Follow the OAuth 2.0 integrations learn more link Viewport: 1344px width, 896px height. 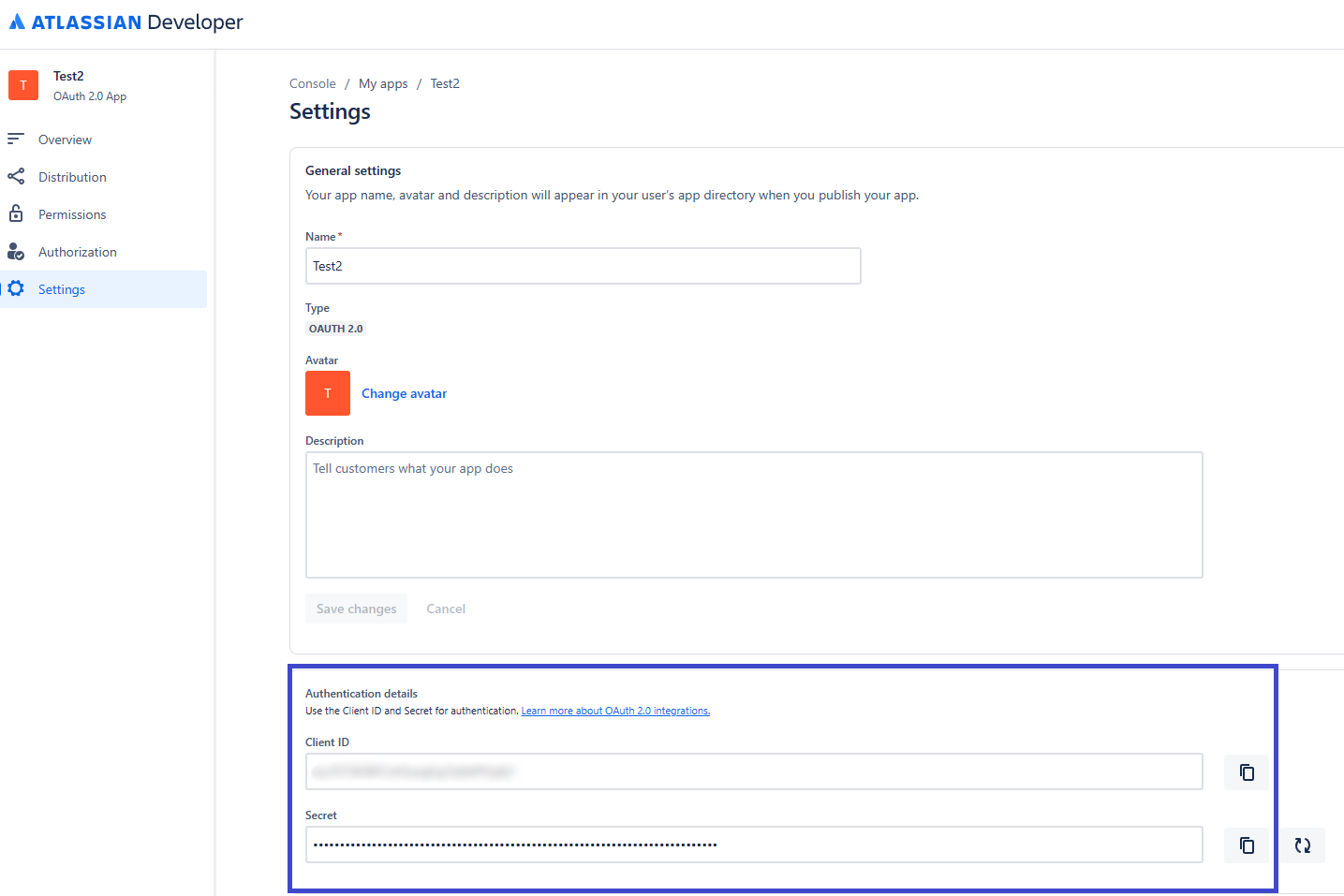615,710
